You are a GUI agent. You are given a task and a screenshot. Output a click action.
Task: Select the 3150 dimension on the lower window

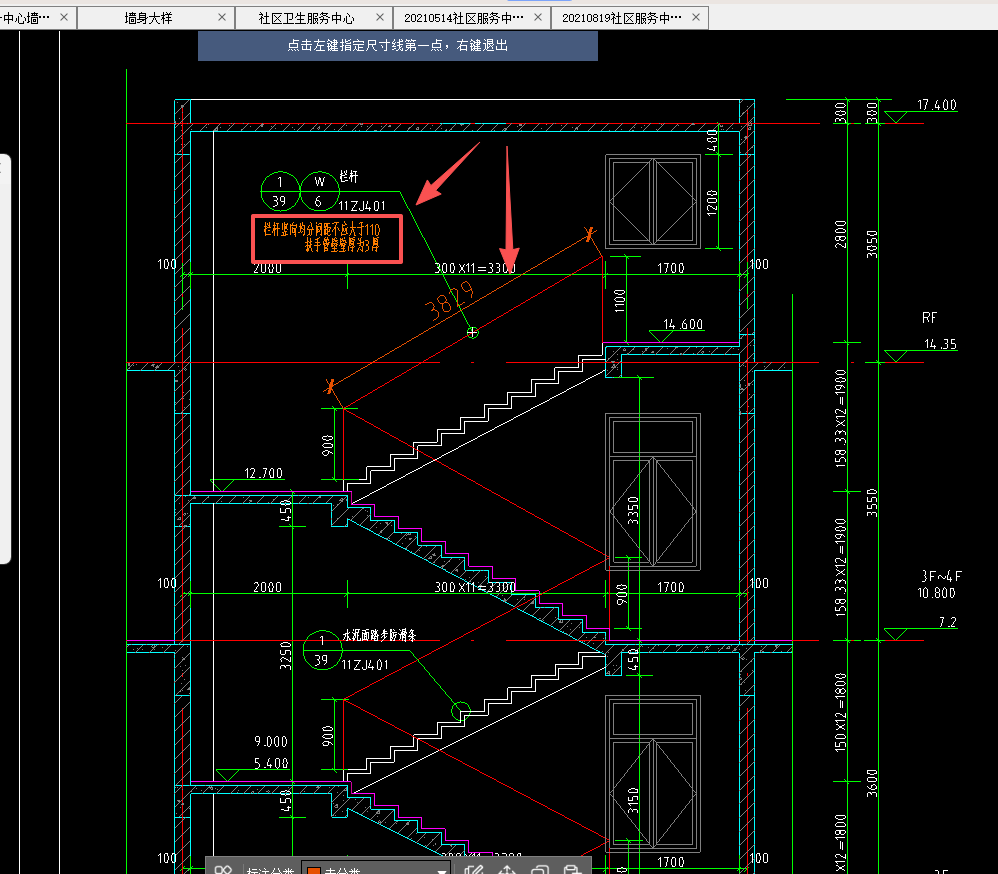(x=633, y=800)
